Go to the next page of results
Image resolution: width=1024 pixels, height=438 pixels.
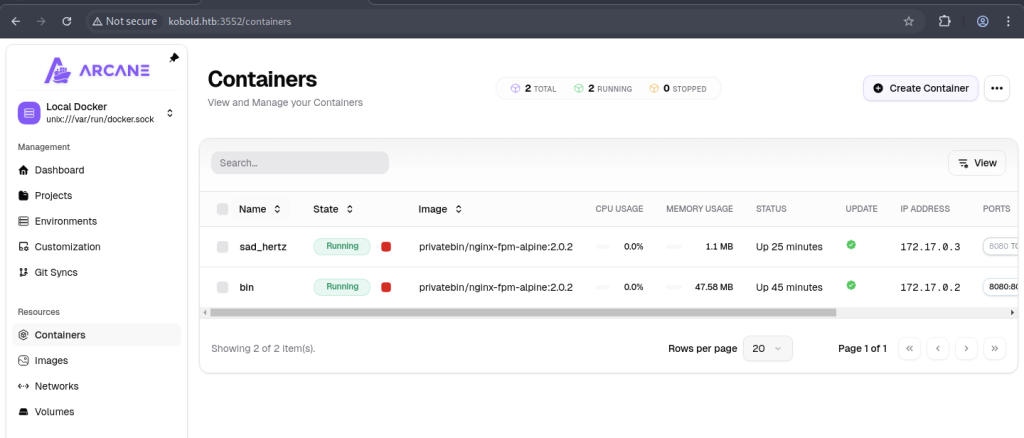(966, 349)
